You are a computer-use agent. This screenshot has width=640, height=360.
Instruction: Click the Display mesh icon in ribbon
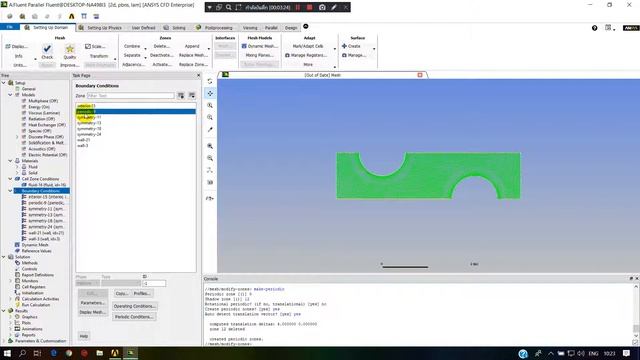[8, 47]
